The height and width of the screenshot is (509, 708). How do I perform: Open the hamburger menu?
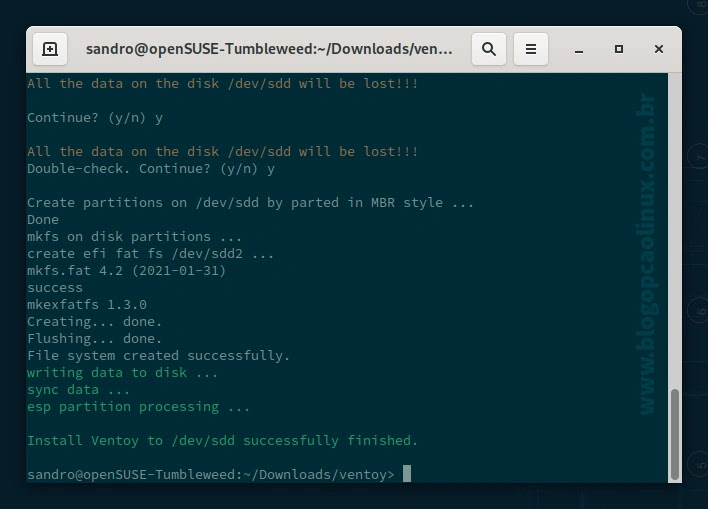point(531,49)
